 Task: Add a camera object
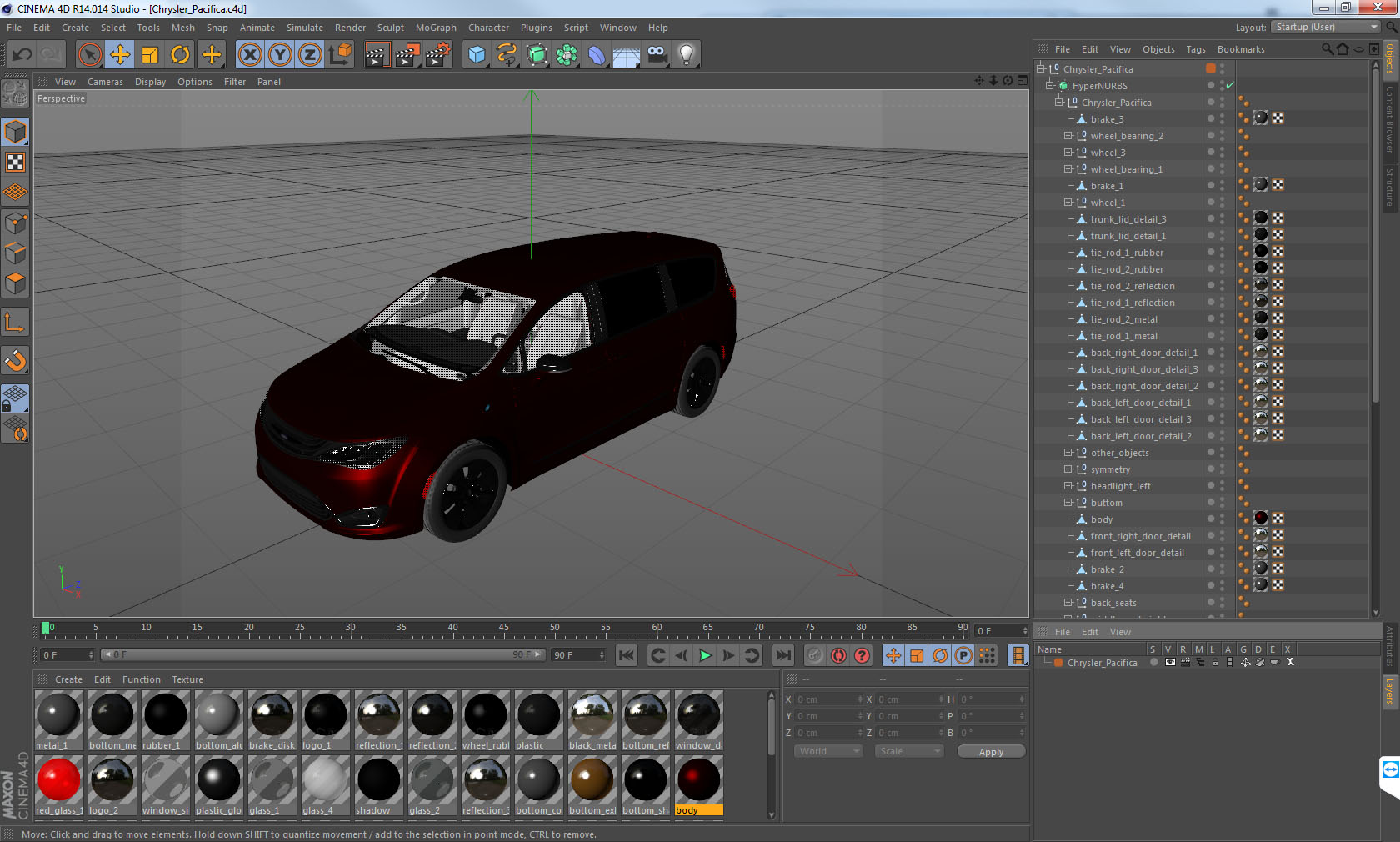click(x=657, y=55)
